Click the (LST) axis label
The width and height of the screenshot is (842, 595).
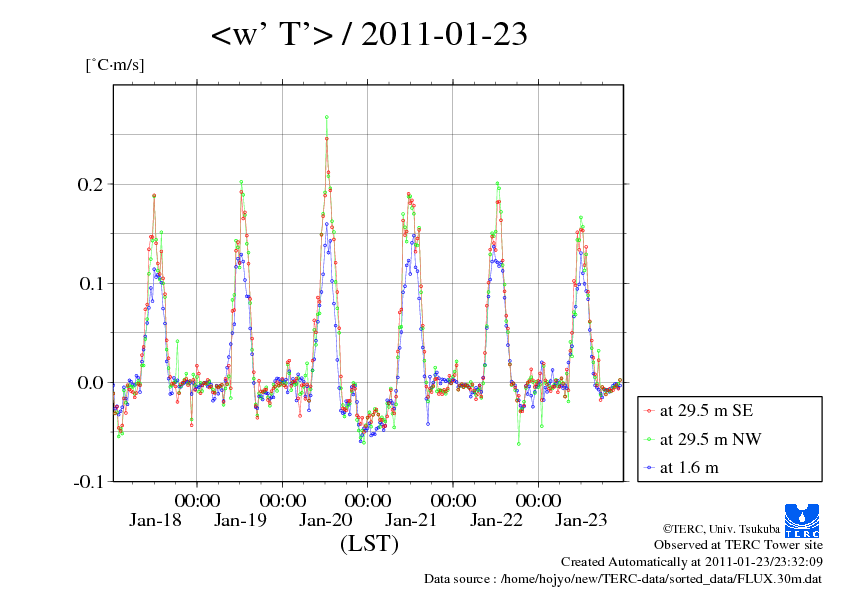click(369, 543)
